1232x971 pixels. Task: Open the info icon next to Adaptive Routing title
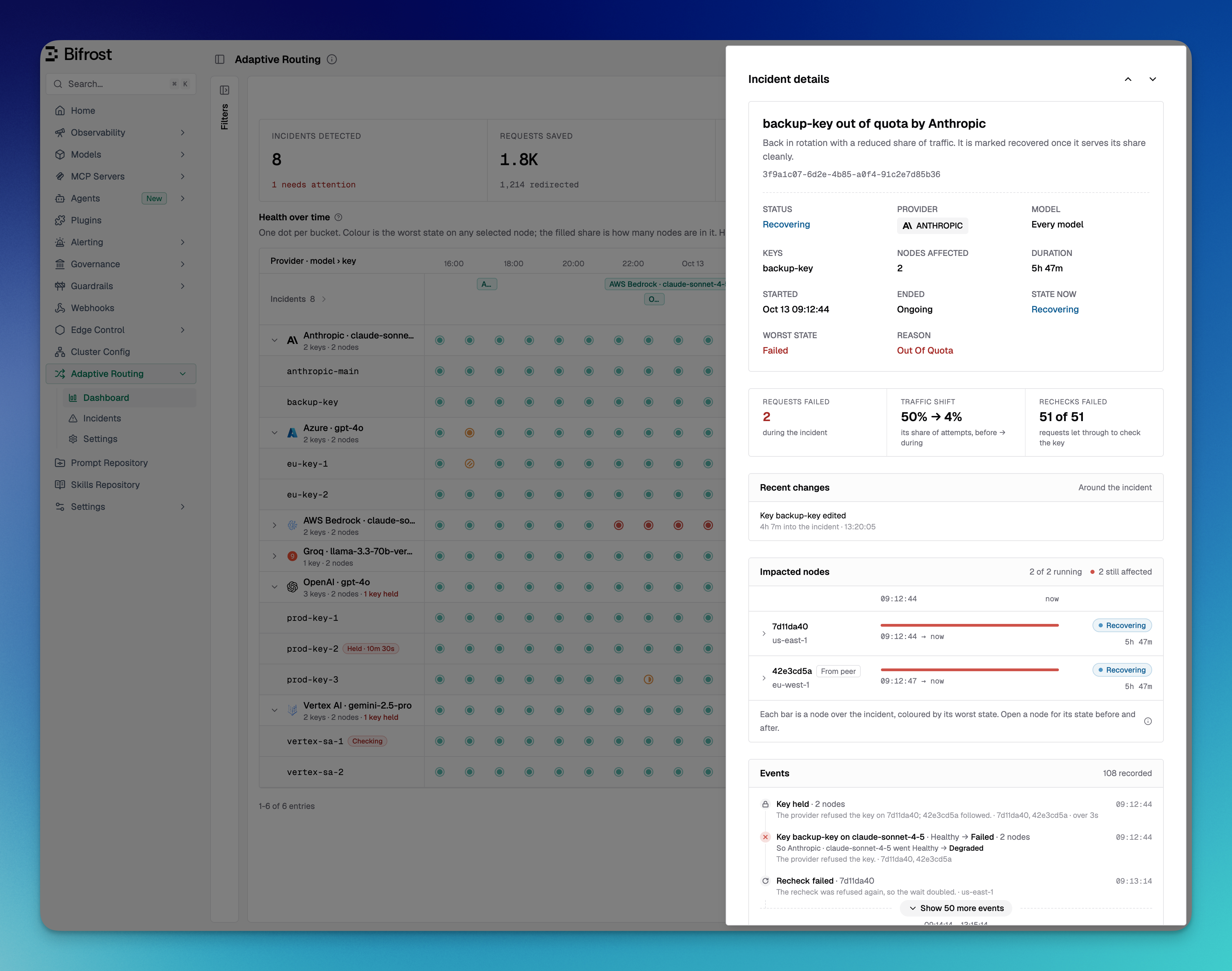coord(332,59)
